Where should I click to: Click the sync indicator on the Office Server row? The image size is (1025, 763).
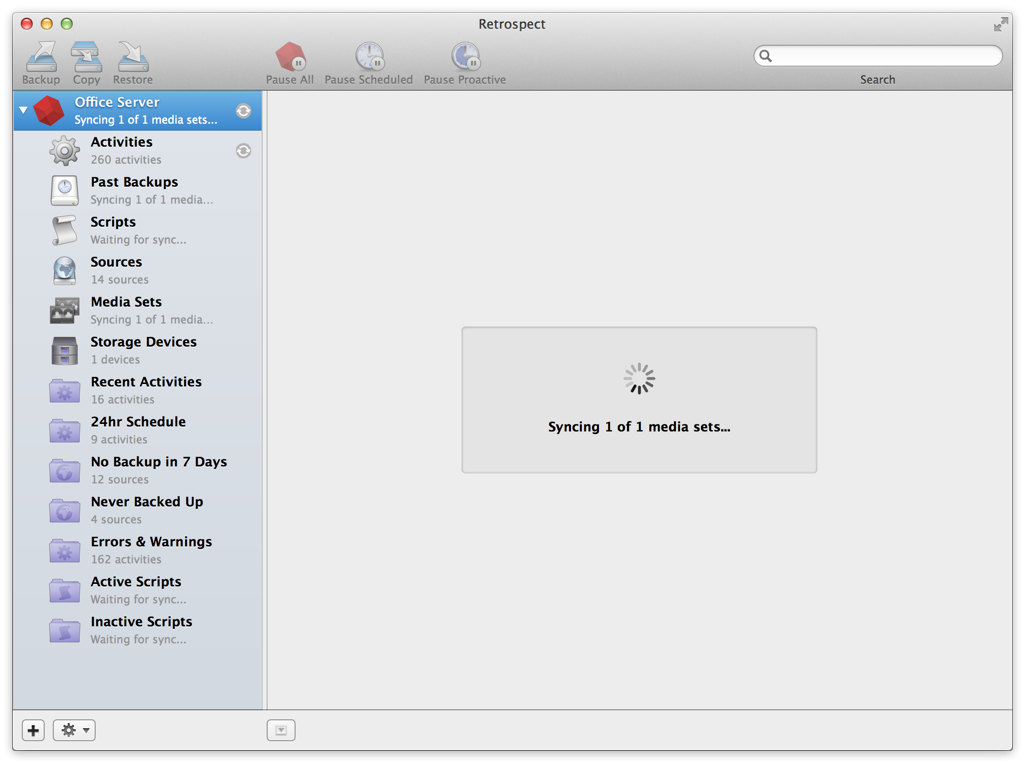[243, 110]
